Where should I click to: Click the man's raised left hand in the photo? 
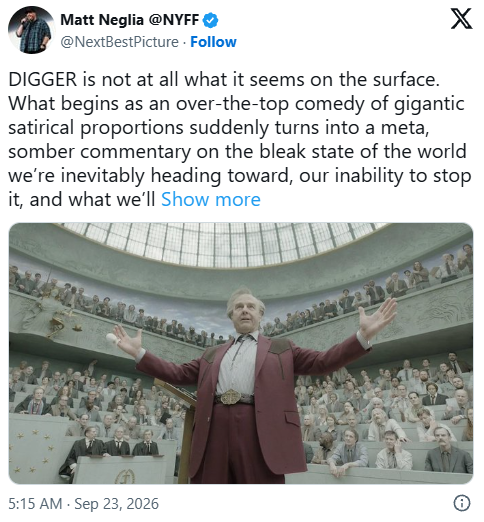[378, 317]
